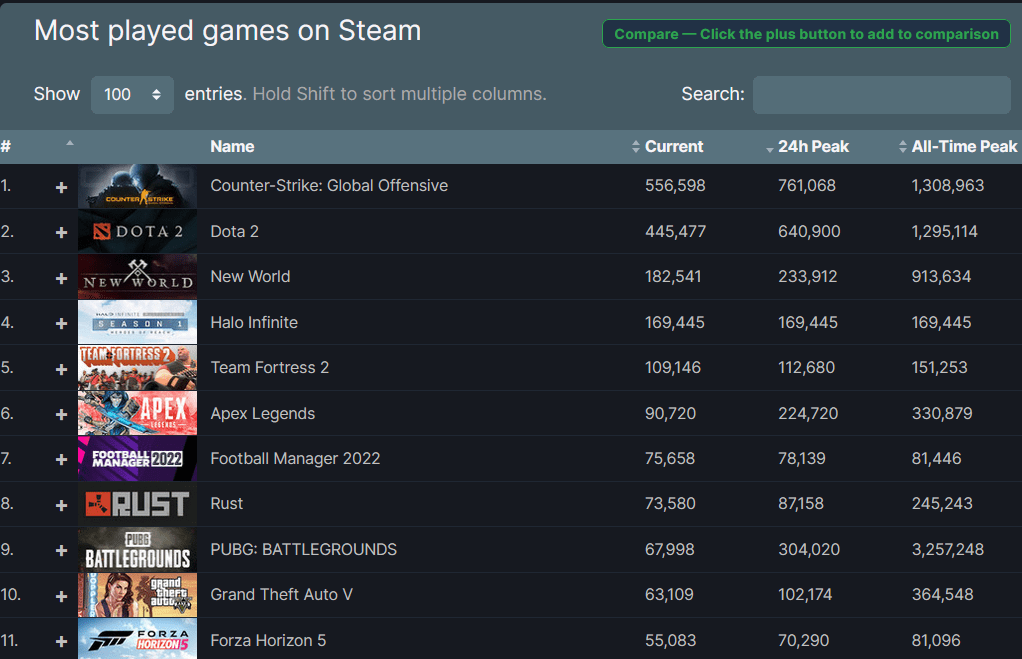Click the Apex Legends logo thumbnail
Screen dimensions: 1022x659
click(137, 412)
